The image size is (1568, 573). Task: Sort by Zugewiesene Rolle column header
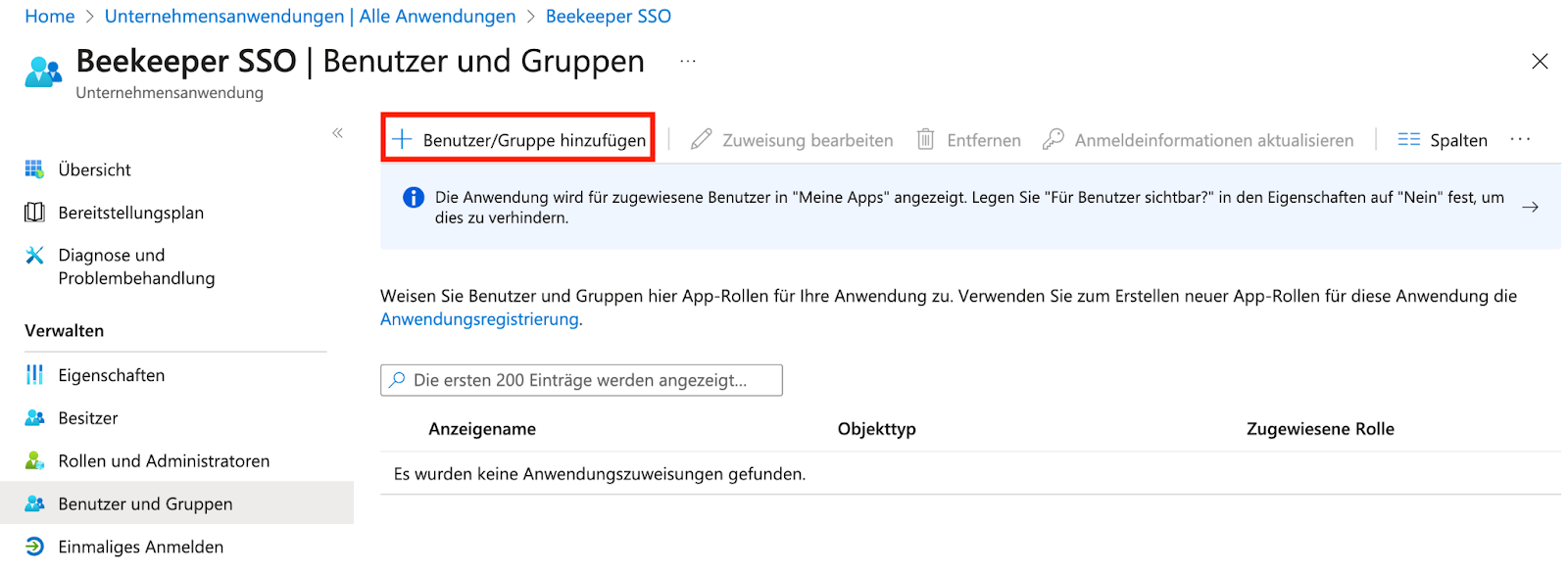click(1320, 429)
